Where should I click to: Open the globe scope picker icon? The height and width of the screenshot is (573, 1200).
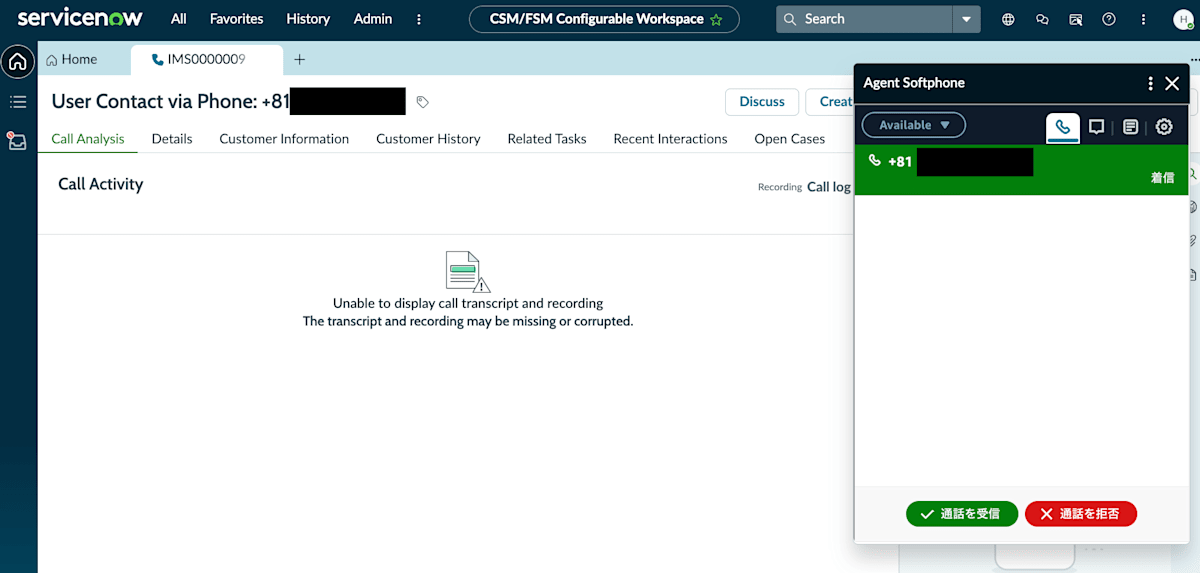click(x=1008, y=19)
